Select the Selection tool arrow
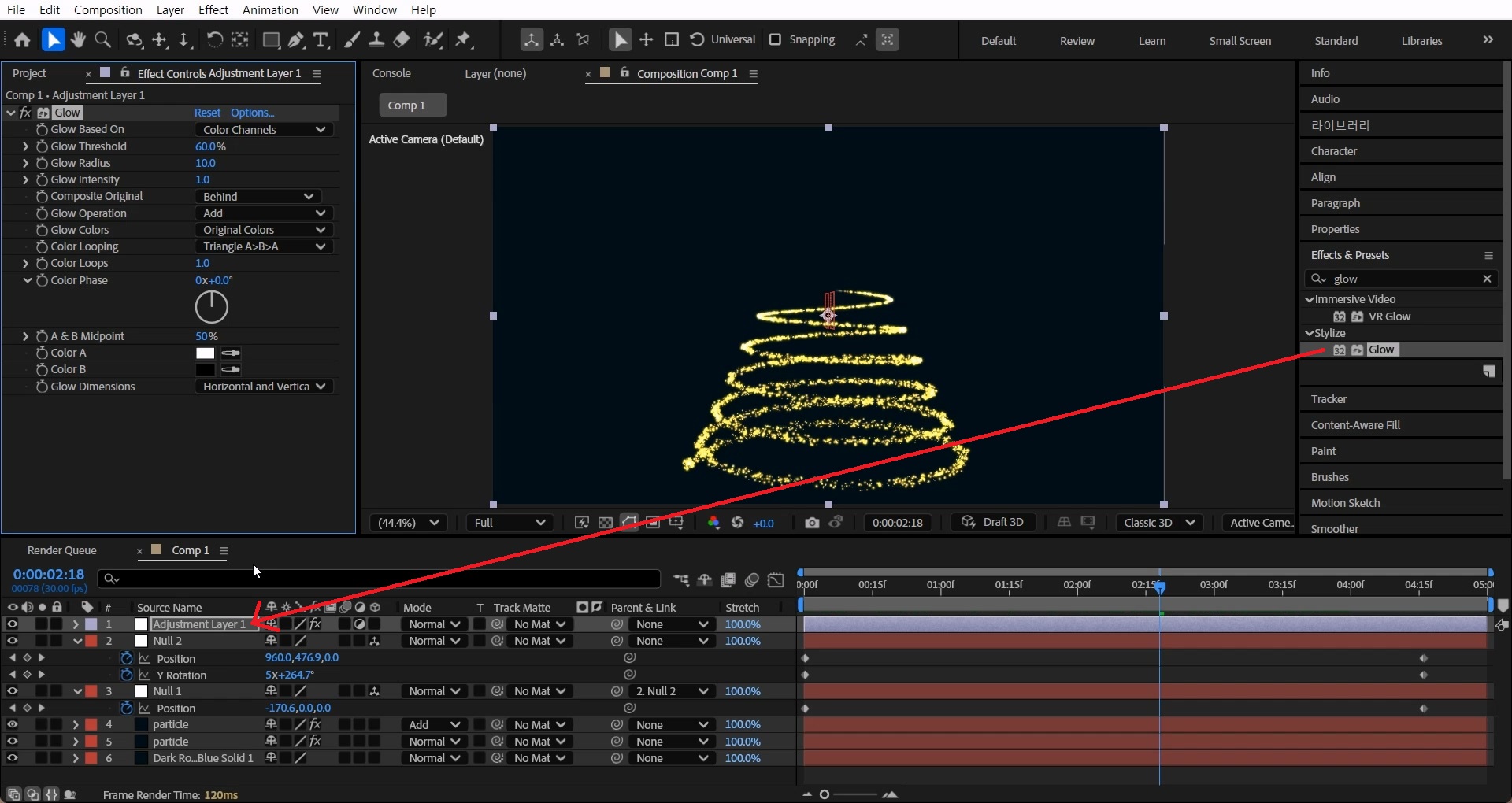 pos(53,40)
